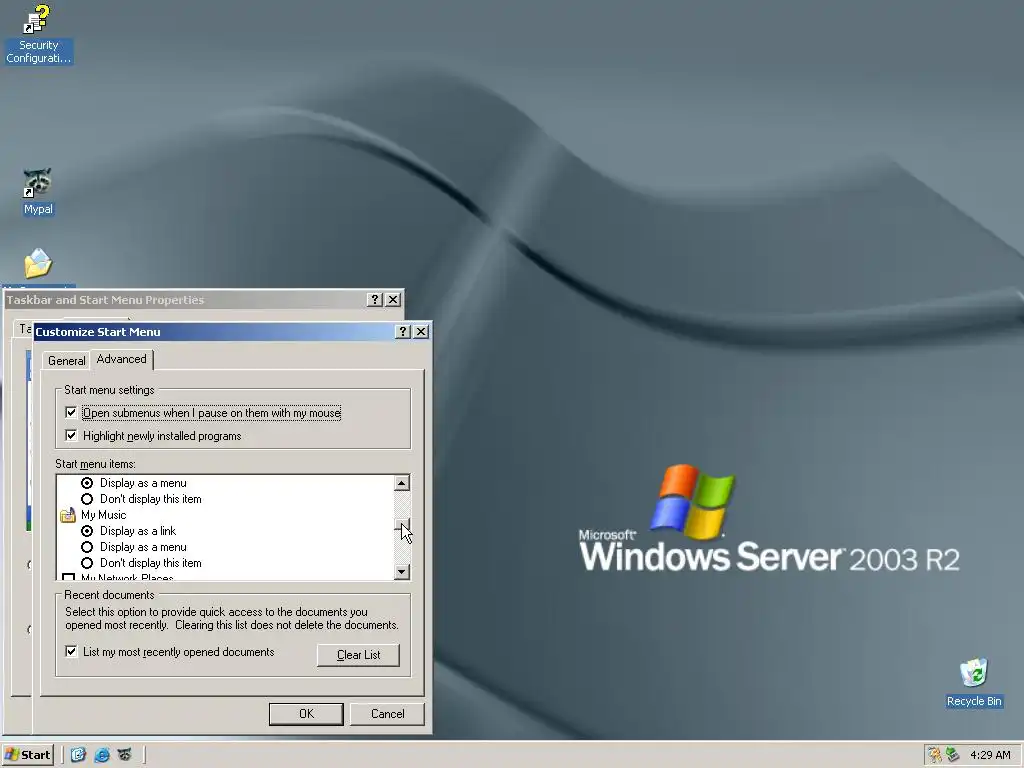The image size is (1024, 768).
Task: Click the Clear List button
Action: pos(358,655)
